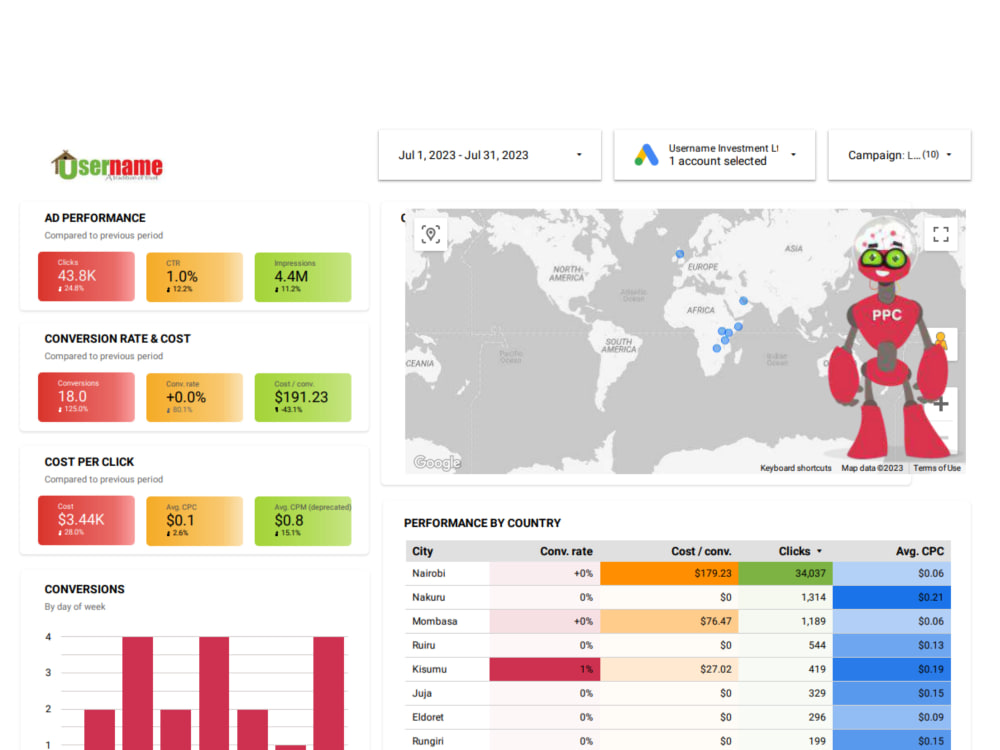Image resolution: width=1000 pixels, height=750 pixels.
Task: Click the Username house logo
Action: pyautogui.click(x=107, y=166)
